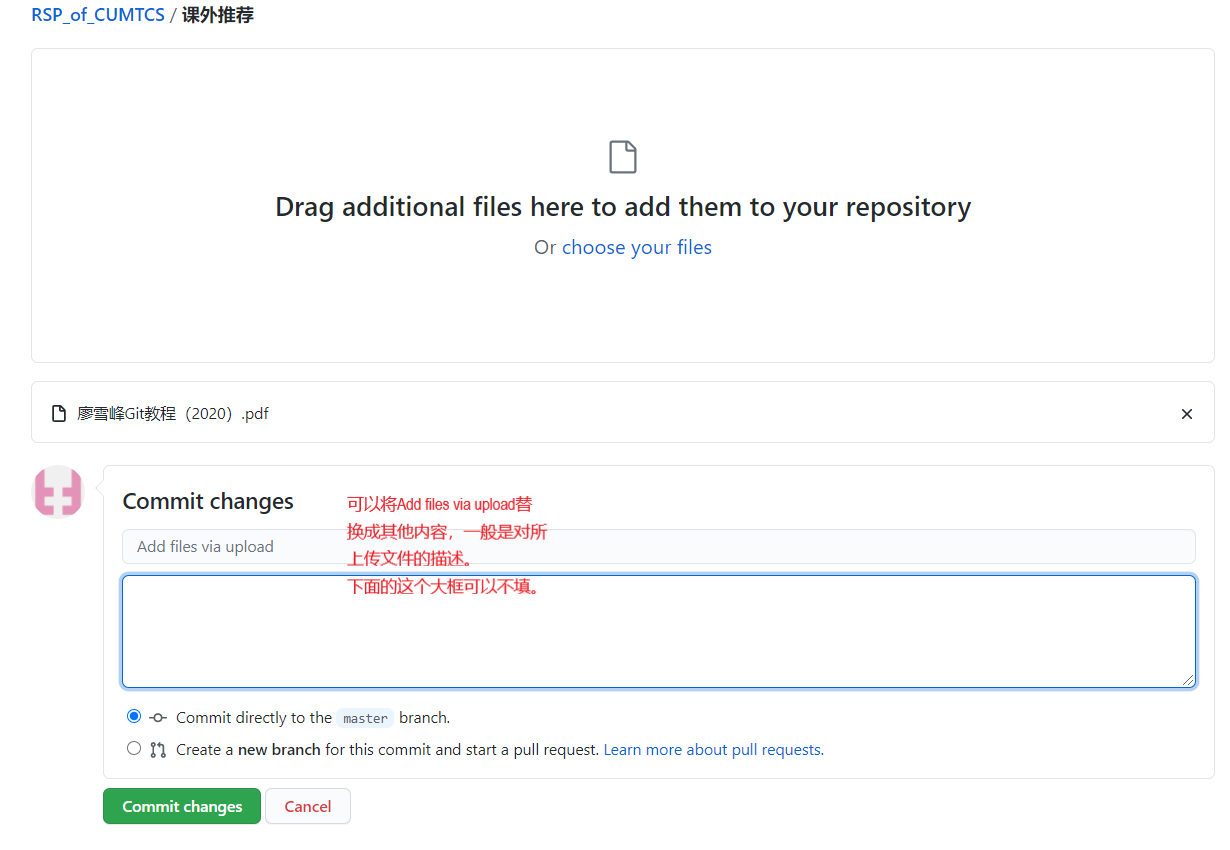Click the pull request icon beside 'Create a new branch'

click(158, 750)
